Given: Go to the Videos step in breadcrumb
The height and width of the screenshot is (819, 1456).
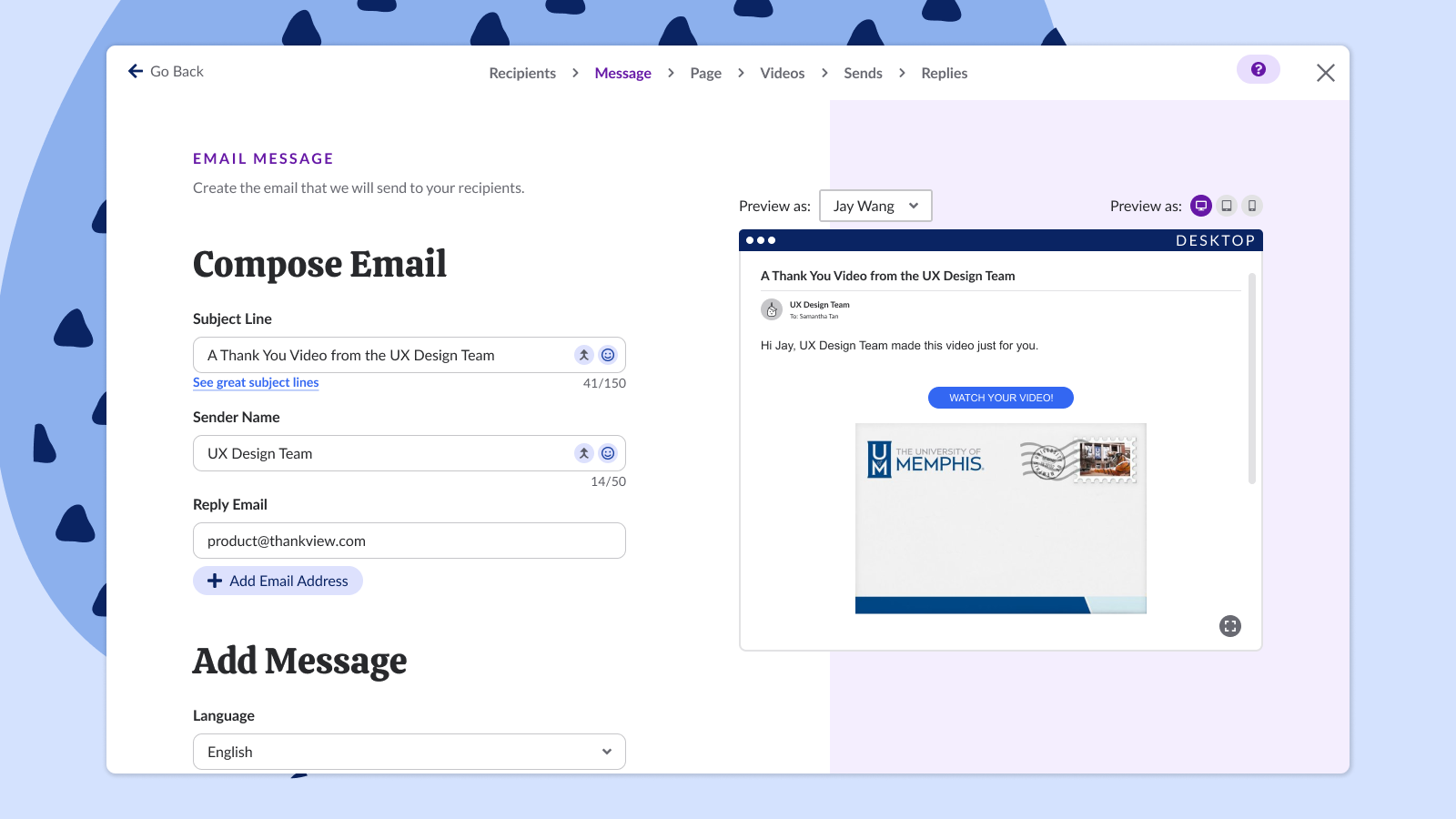Looking at the screenshot, I should click(782, 73).
